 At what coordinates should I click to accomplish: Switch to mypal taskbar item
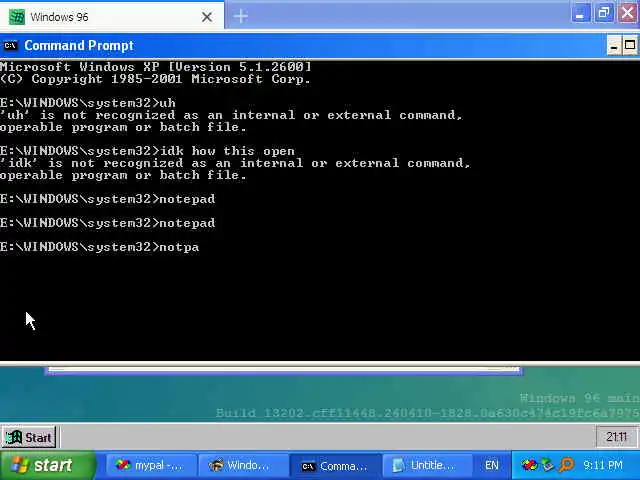point(151,465)
